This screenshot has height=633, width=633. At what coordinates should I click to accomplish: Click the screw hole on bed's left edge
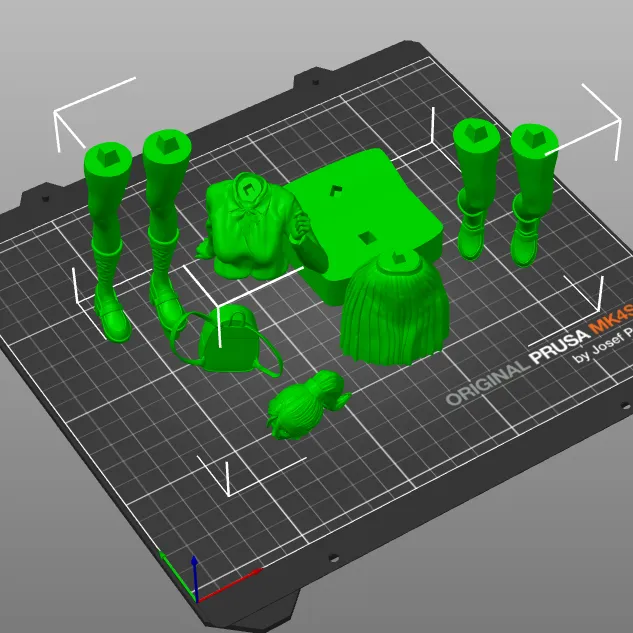43,198
